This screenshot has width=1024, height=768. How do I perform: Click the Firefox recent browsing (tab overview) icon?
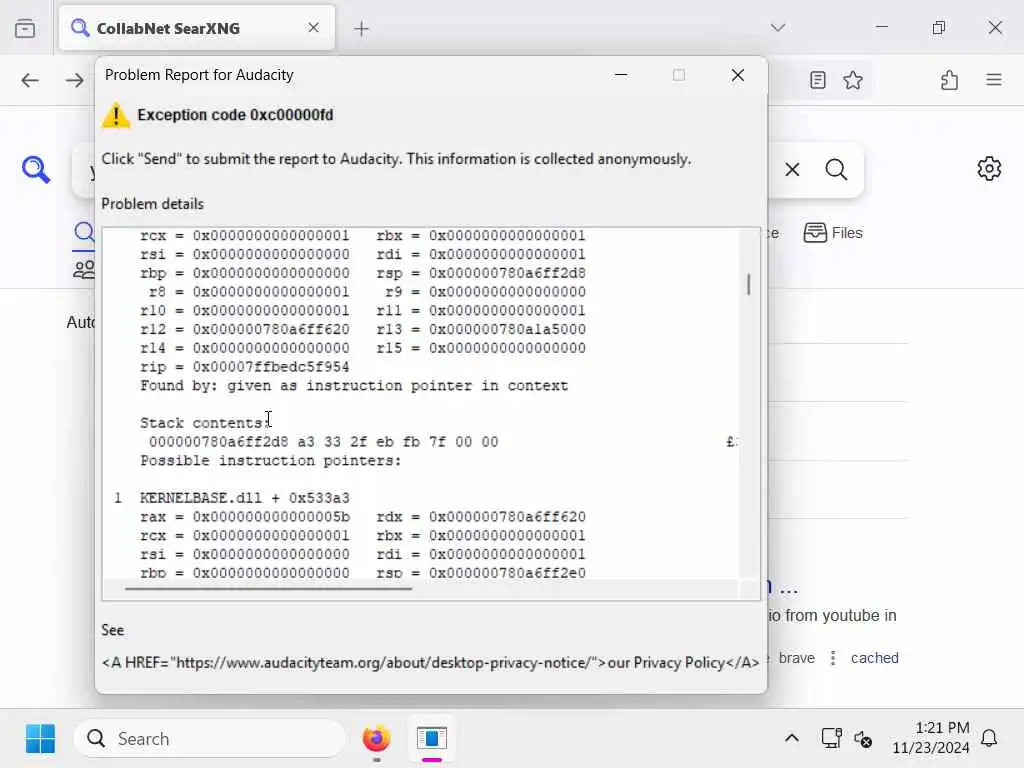click(x=25, y=29)
